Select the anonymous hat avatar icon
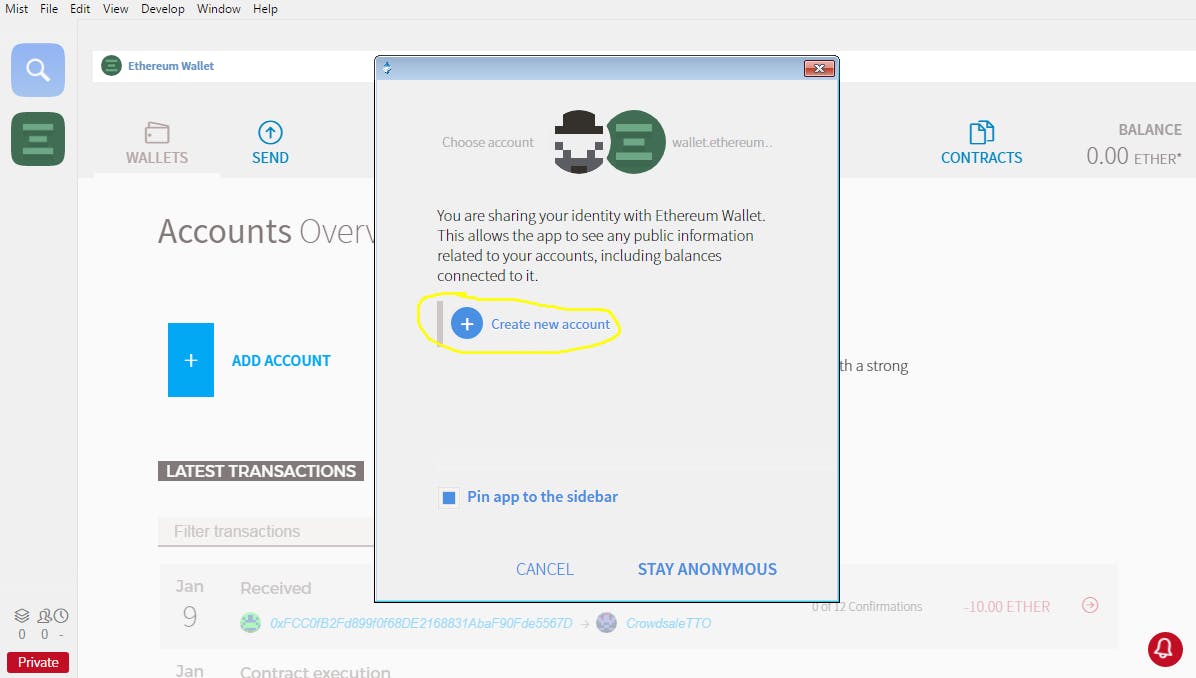 [579, 142]
